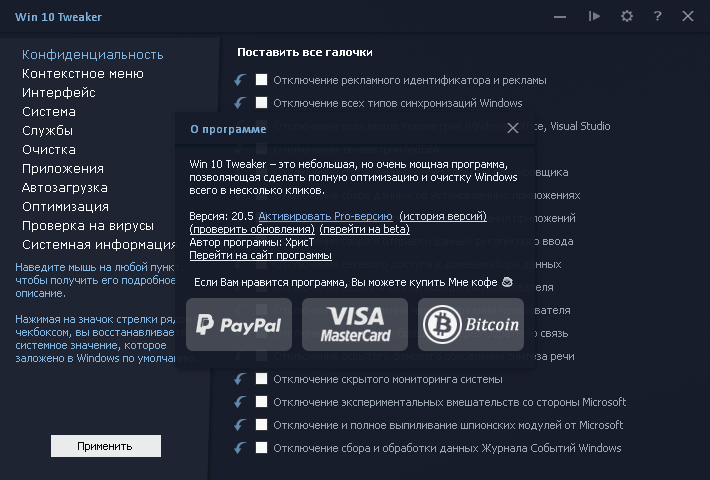
Task: Click the coffee cup emoji icon
Action: click(507, 282)
